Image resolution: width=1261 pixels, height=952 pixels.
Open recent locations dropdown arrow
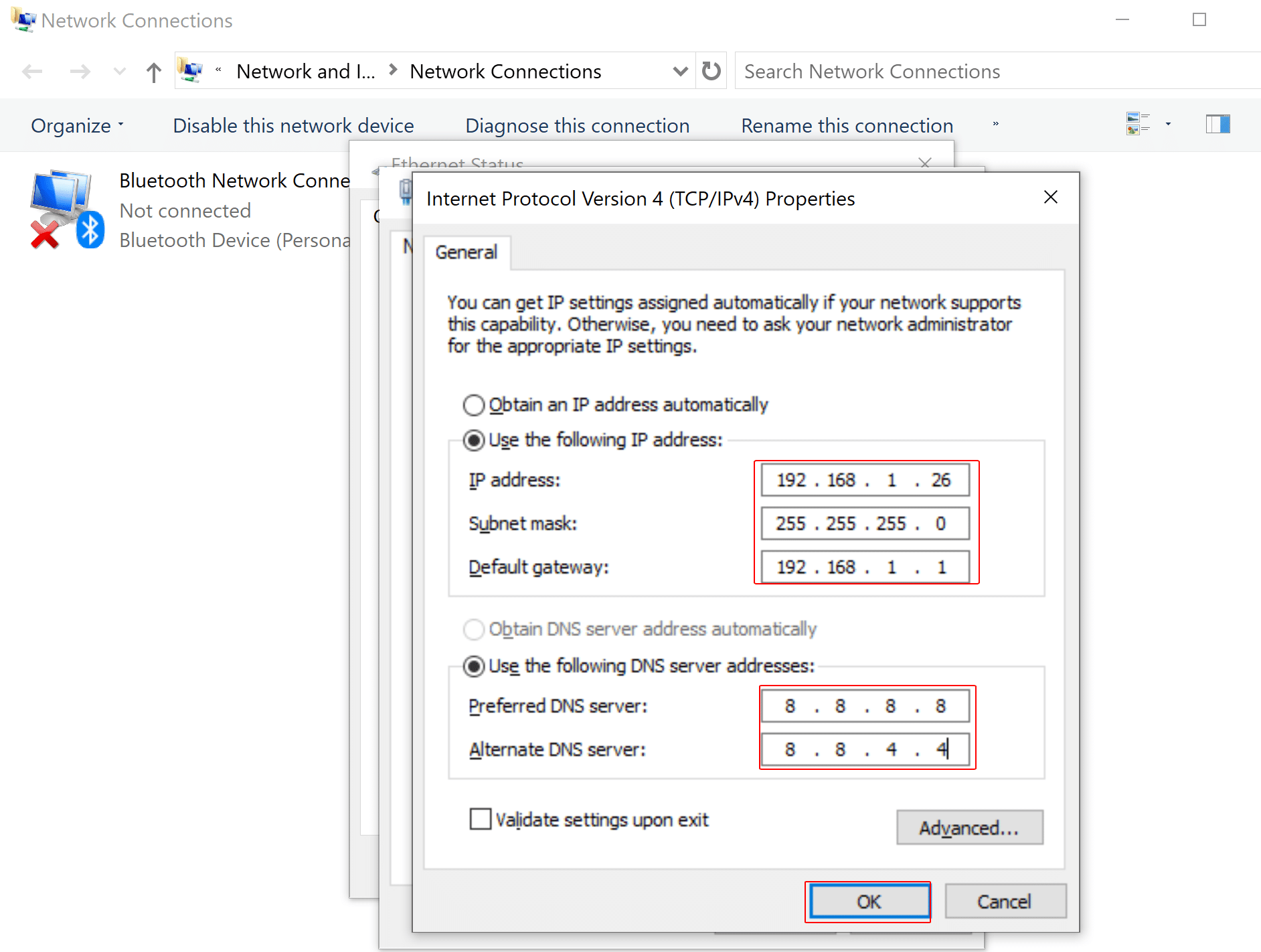120,72
